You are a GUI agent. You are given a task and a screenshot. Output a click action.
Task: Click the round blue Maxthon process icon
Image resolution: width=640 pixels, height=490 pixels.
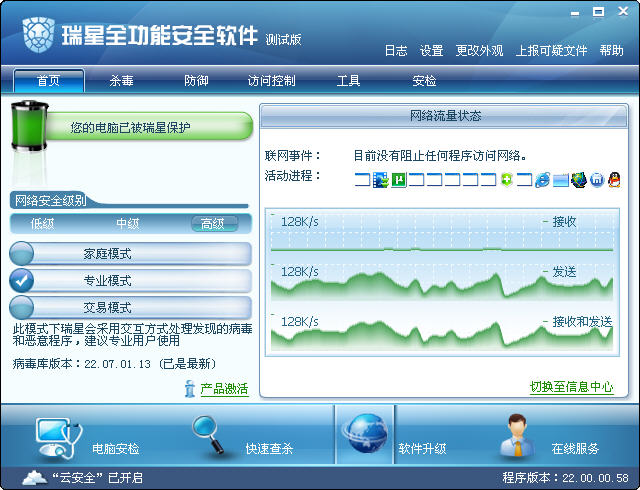pyautogui.click(x=597, y=180)
